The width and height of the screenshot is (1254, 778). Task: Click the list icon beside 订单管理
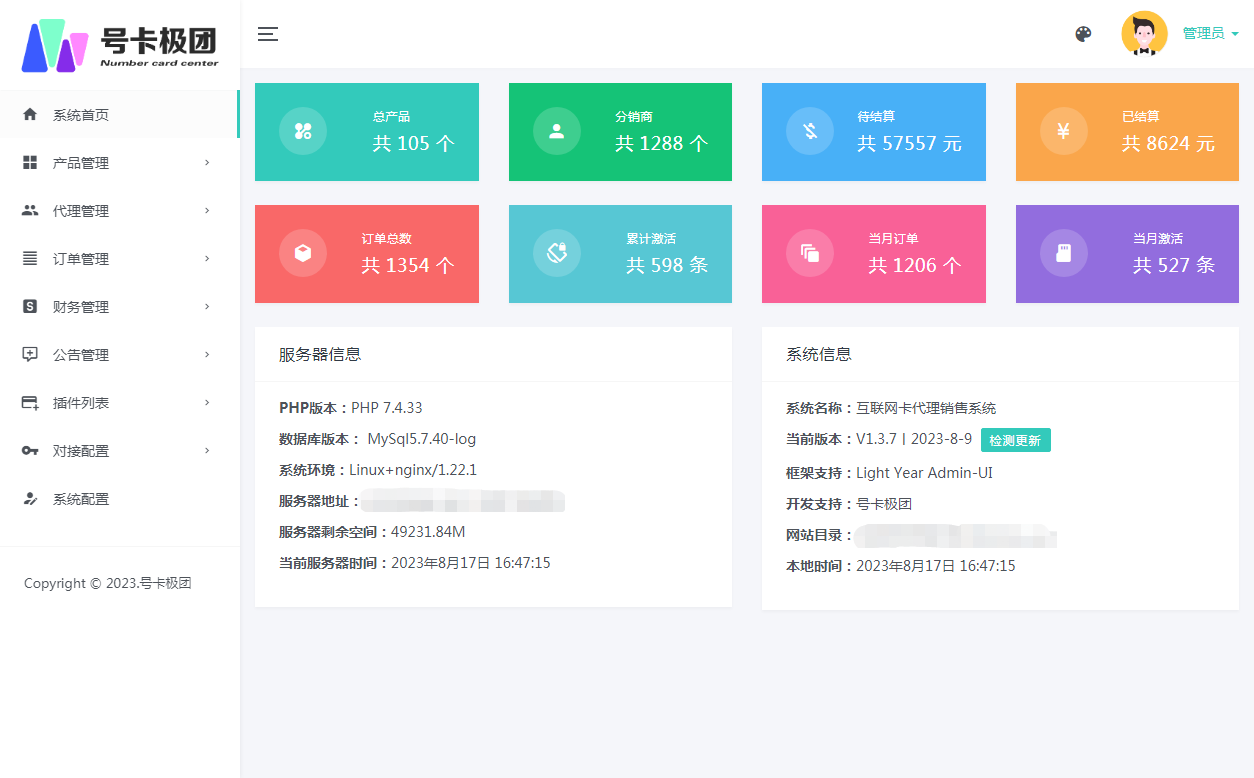click(x=30, y=259)
